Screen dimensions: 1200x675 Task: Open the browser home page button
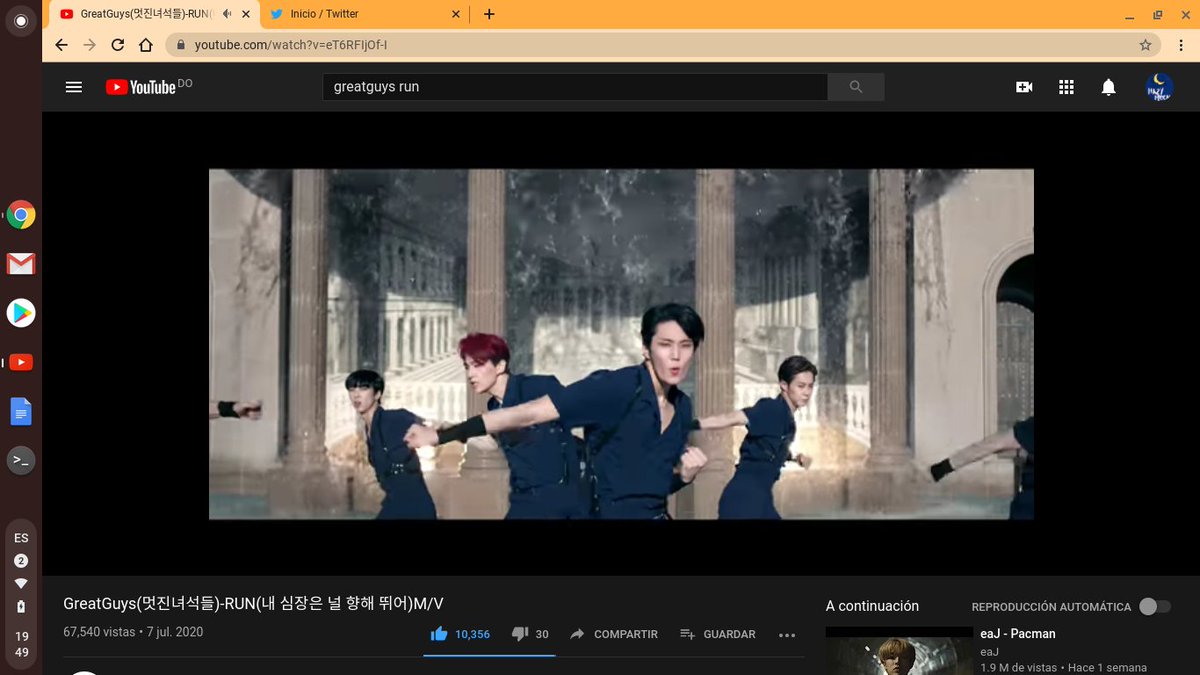pos(146,45)
